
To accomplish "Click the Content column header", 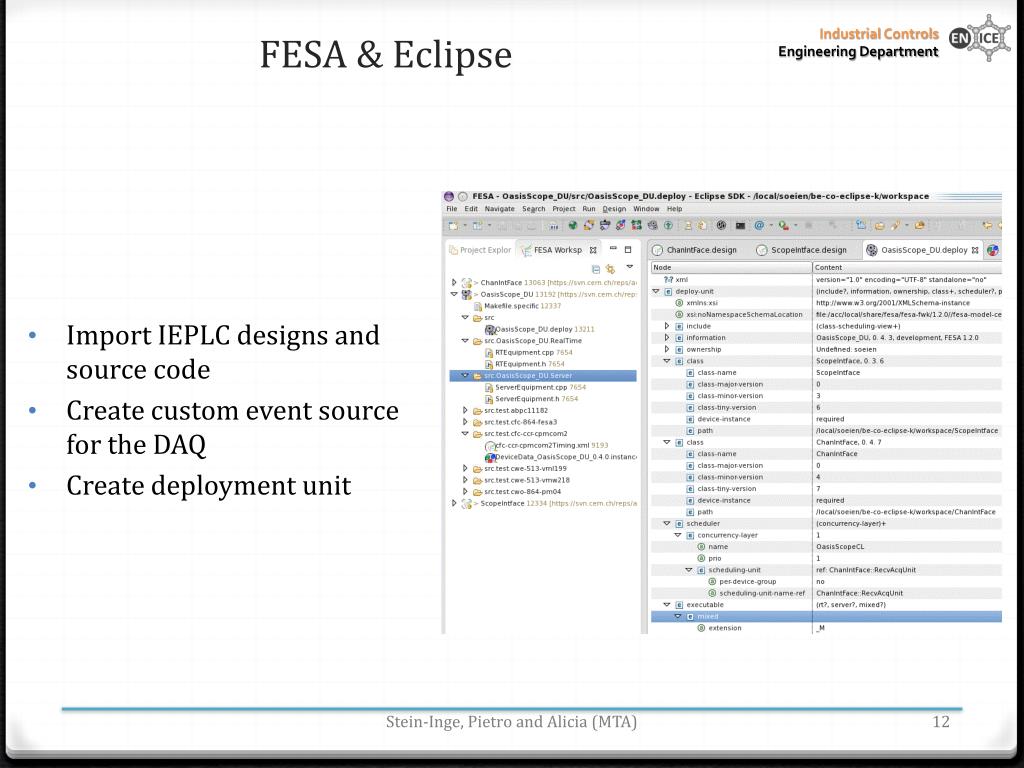I will pos(907,268).
